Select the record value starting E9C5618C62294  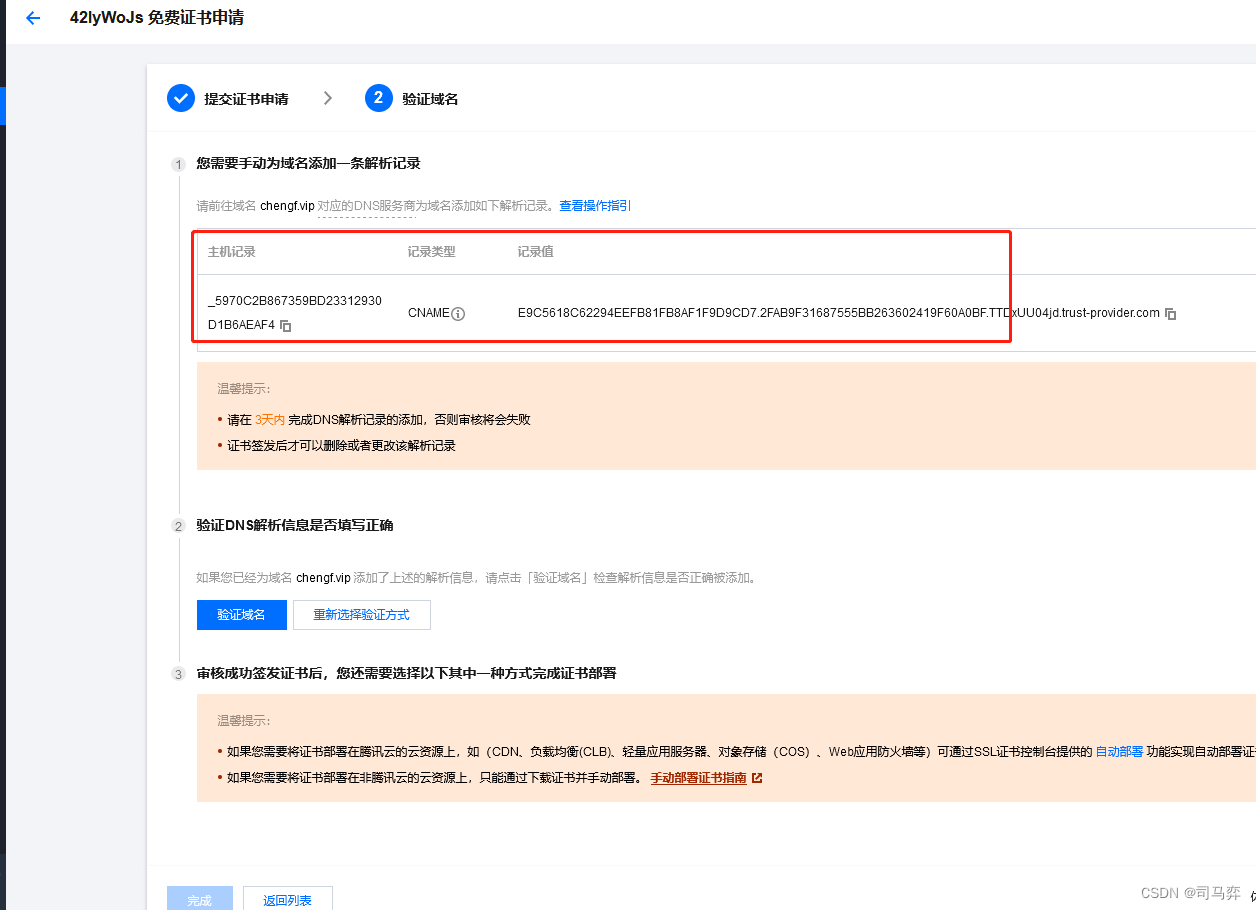click(x=839, y=313)
